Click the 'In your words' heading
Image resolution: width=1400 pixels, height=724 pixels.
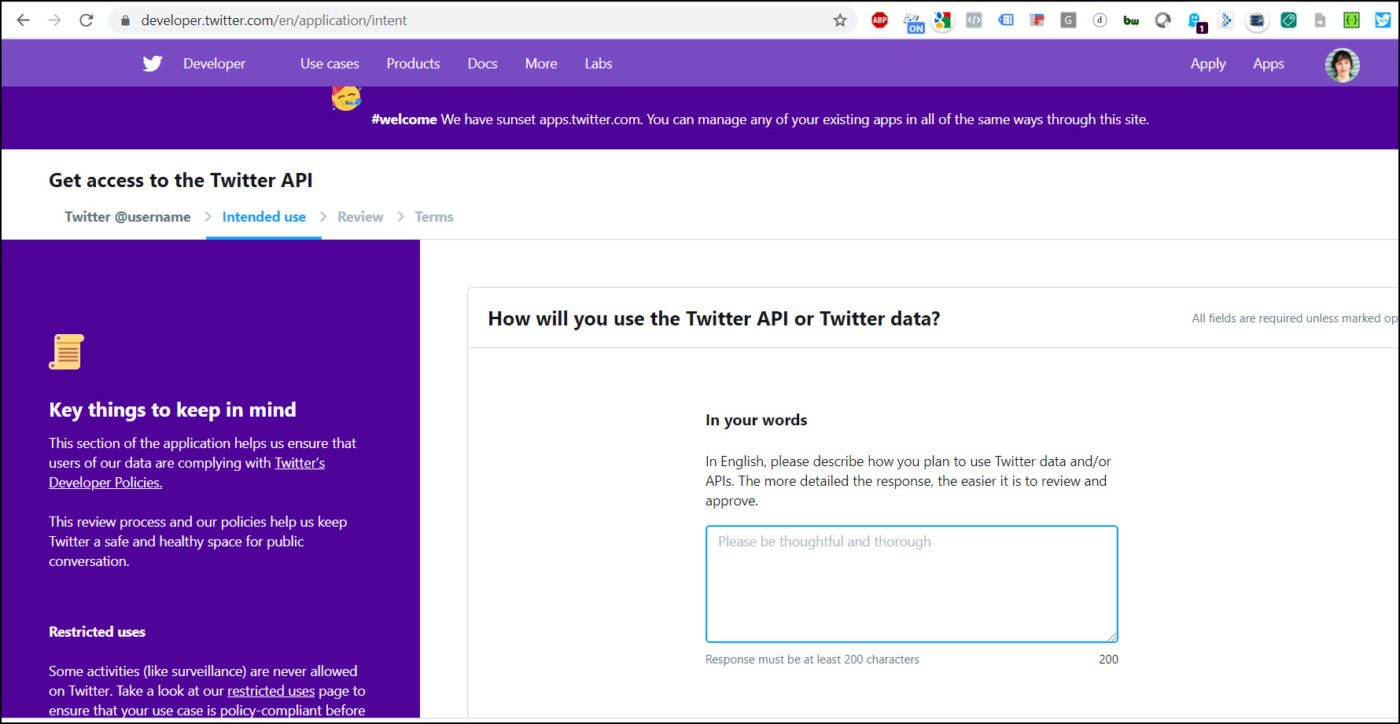[x=756, y=420]
